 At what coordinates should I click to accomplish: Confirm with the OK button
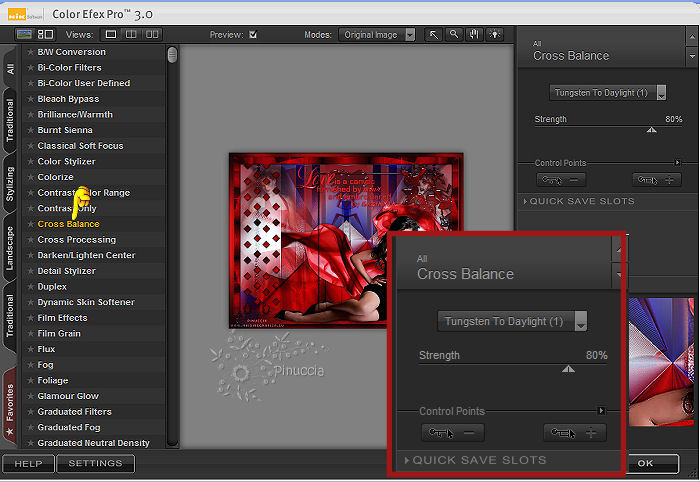tap(653, 463)
